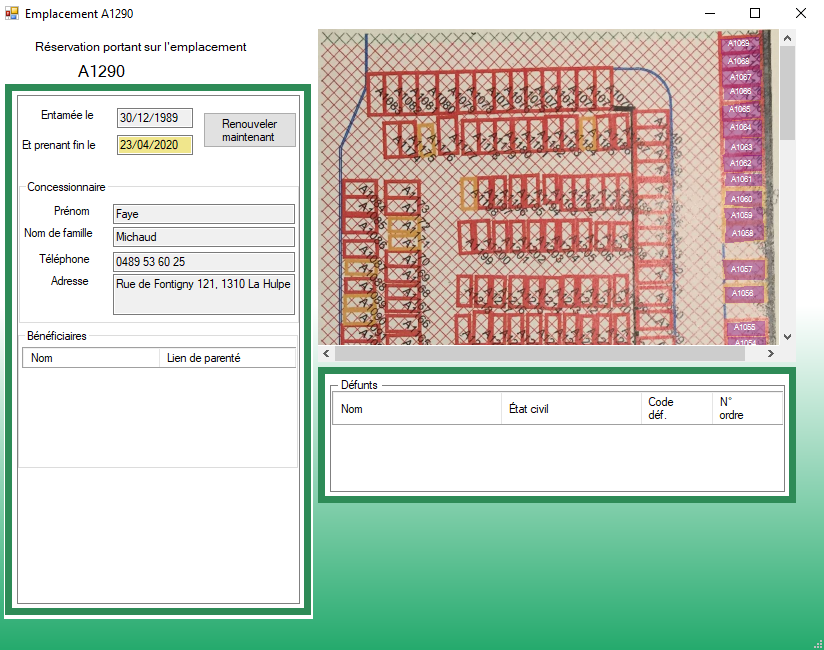The image size is (824, 650).
Task: Select plot A1058 on the map
Action: [x=742, y=233]
